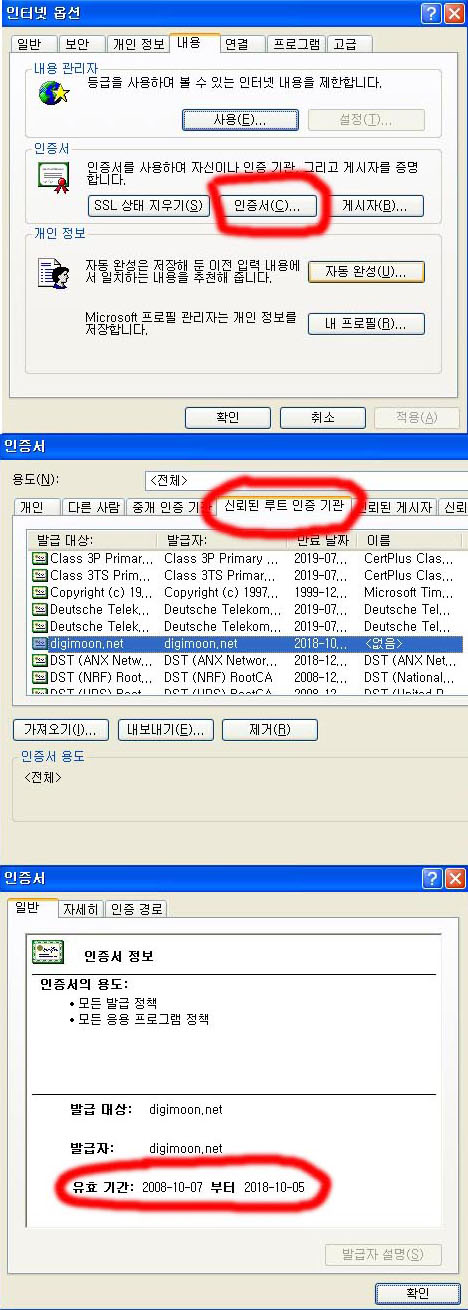Screen dimensions: 468x1310
Task: Select the 신뢰된 루트 인증 기관 tab
Action: pyautogui.click(x=282, y=505)
